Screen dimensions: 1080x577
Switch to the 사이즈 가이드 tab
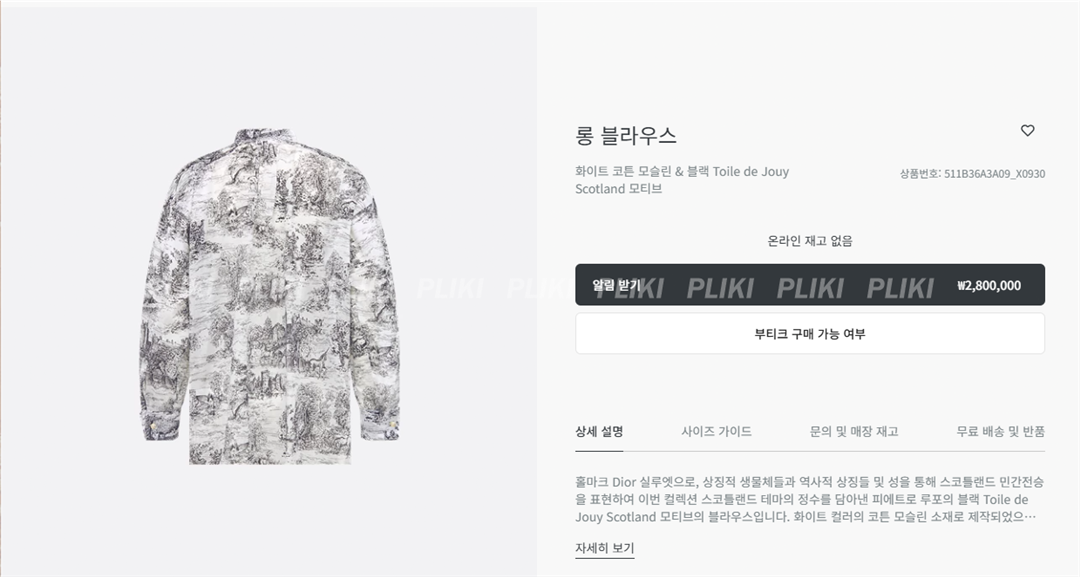point(716,432)
